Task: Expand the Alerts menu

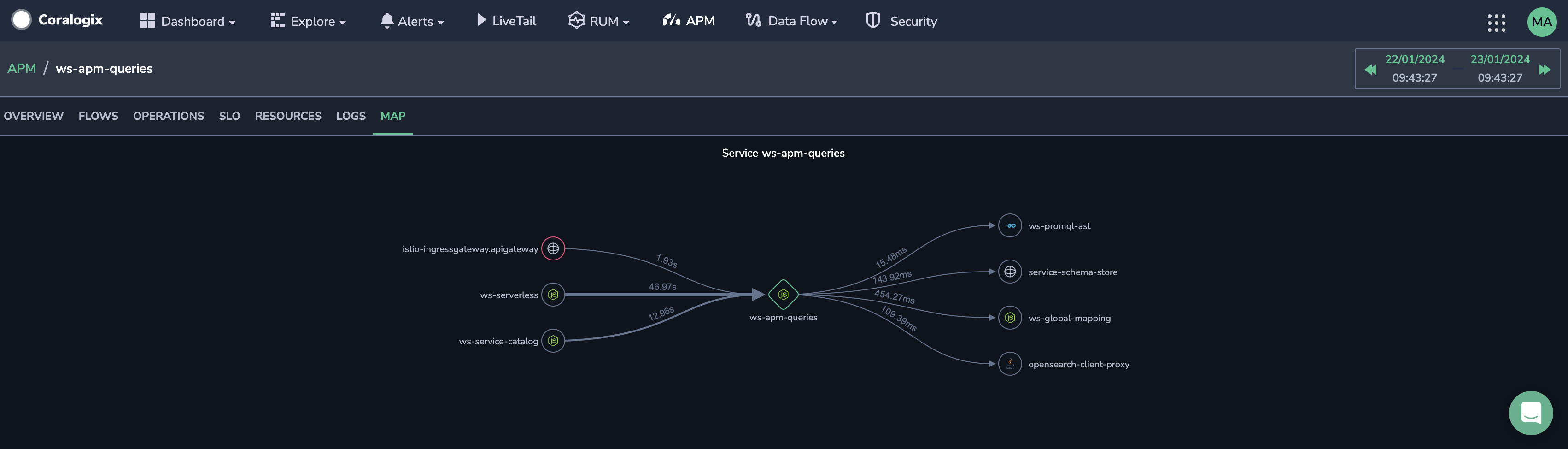Action: 412,21
